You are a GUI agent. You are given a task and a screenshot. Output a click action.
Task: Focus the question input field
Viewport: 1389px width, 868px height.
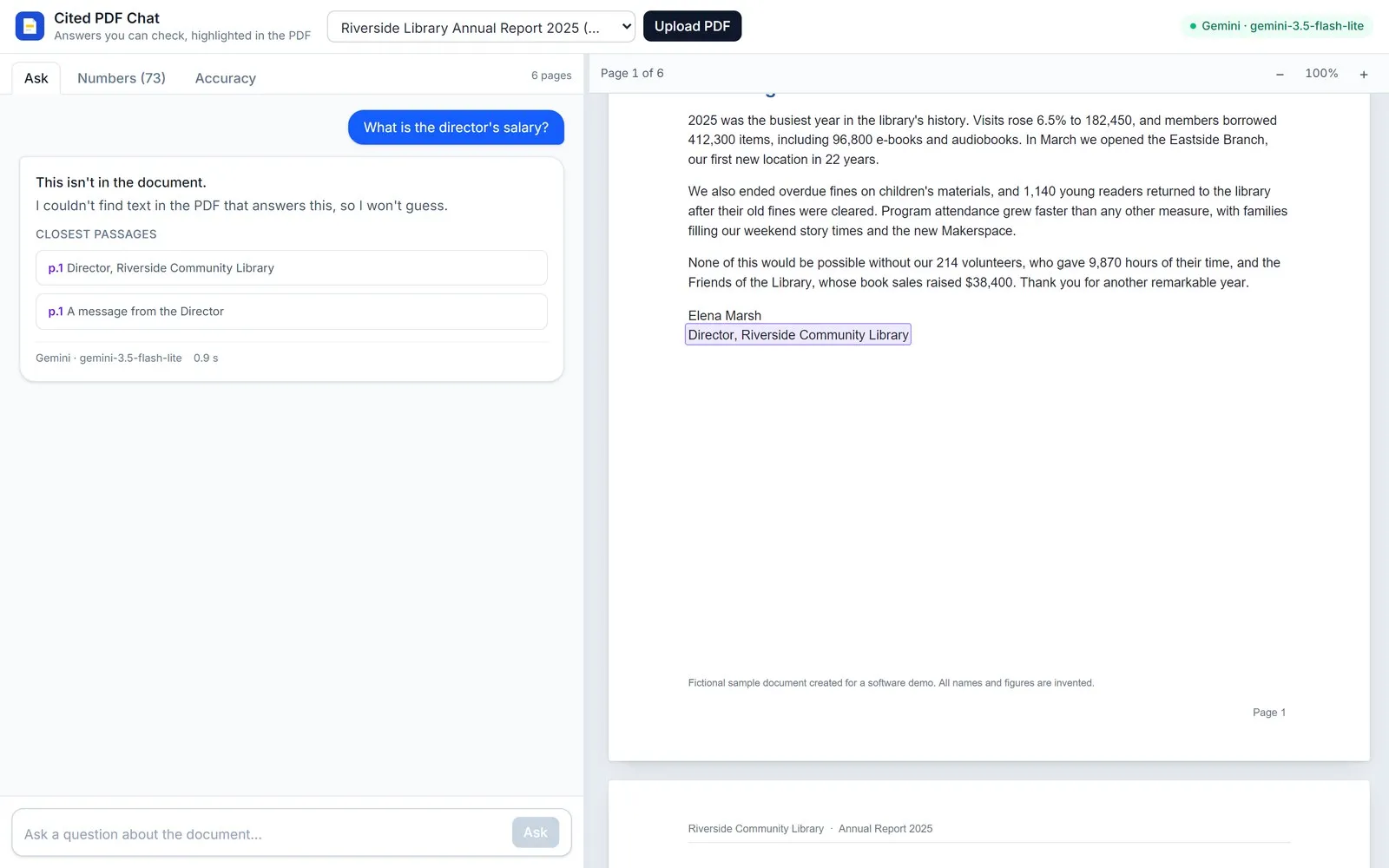click(263, 833)
